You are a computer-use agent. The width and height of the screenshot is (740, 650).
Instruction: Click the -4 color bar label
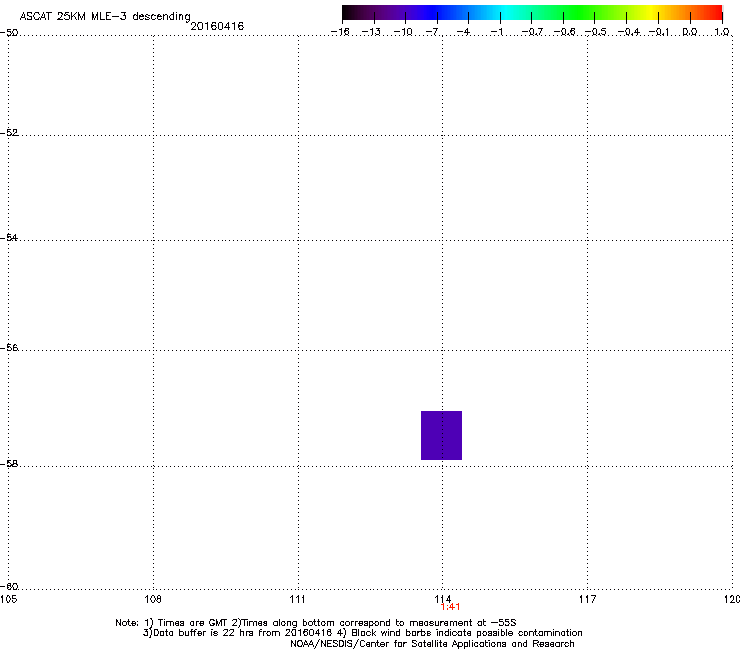pyautogui.click(x=463, y=32)
